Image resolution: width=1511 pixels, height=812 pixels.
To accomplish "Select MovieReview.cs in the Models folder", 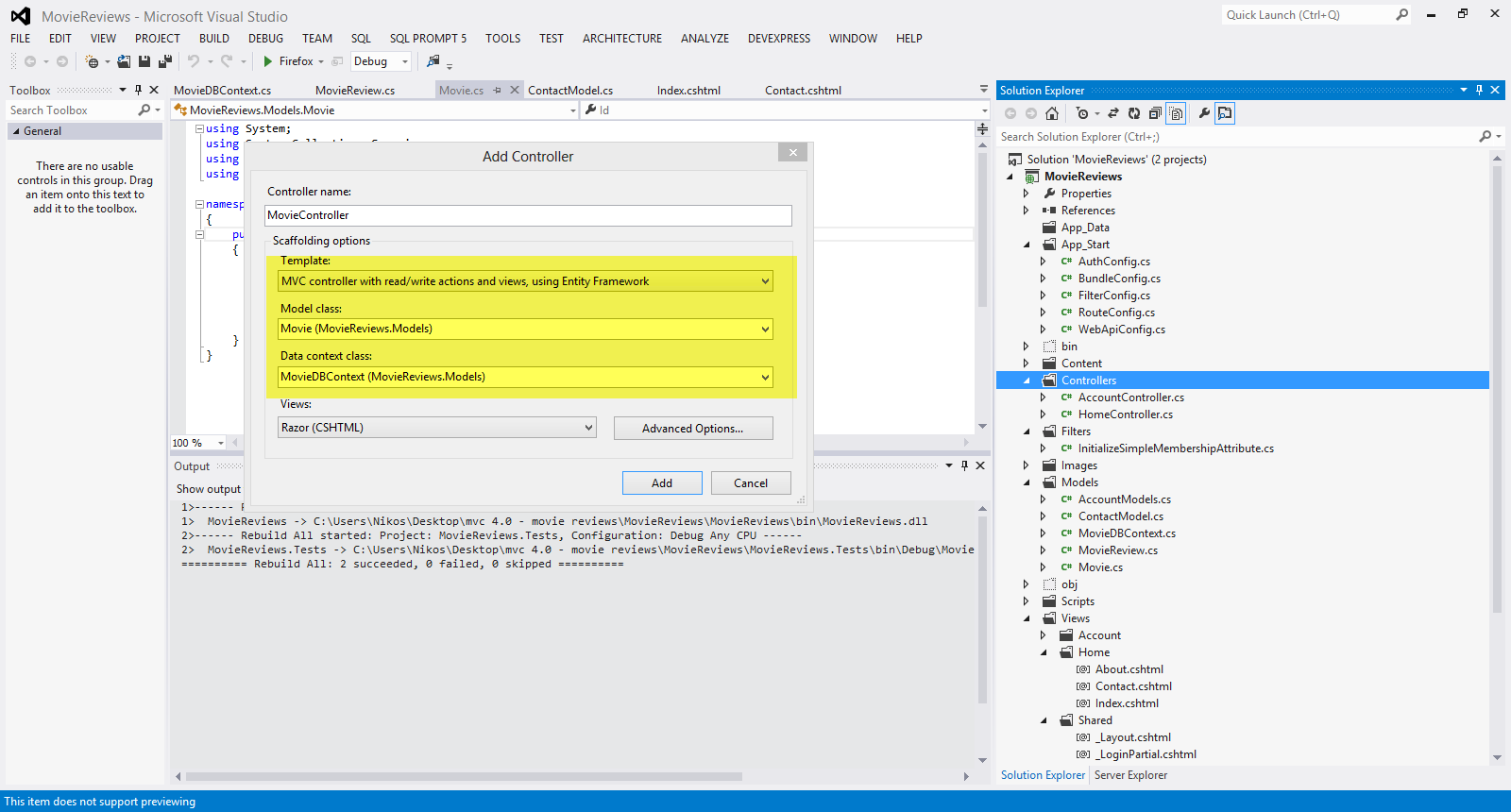I will click(1117, 550).
